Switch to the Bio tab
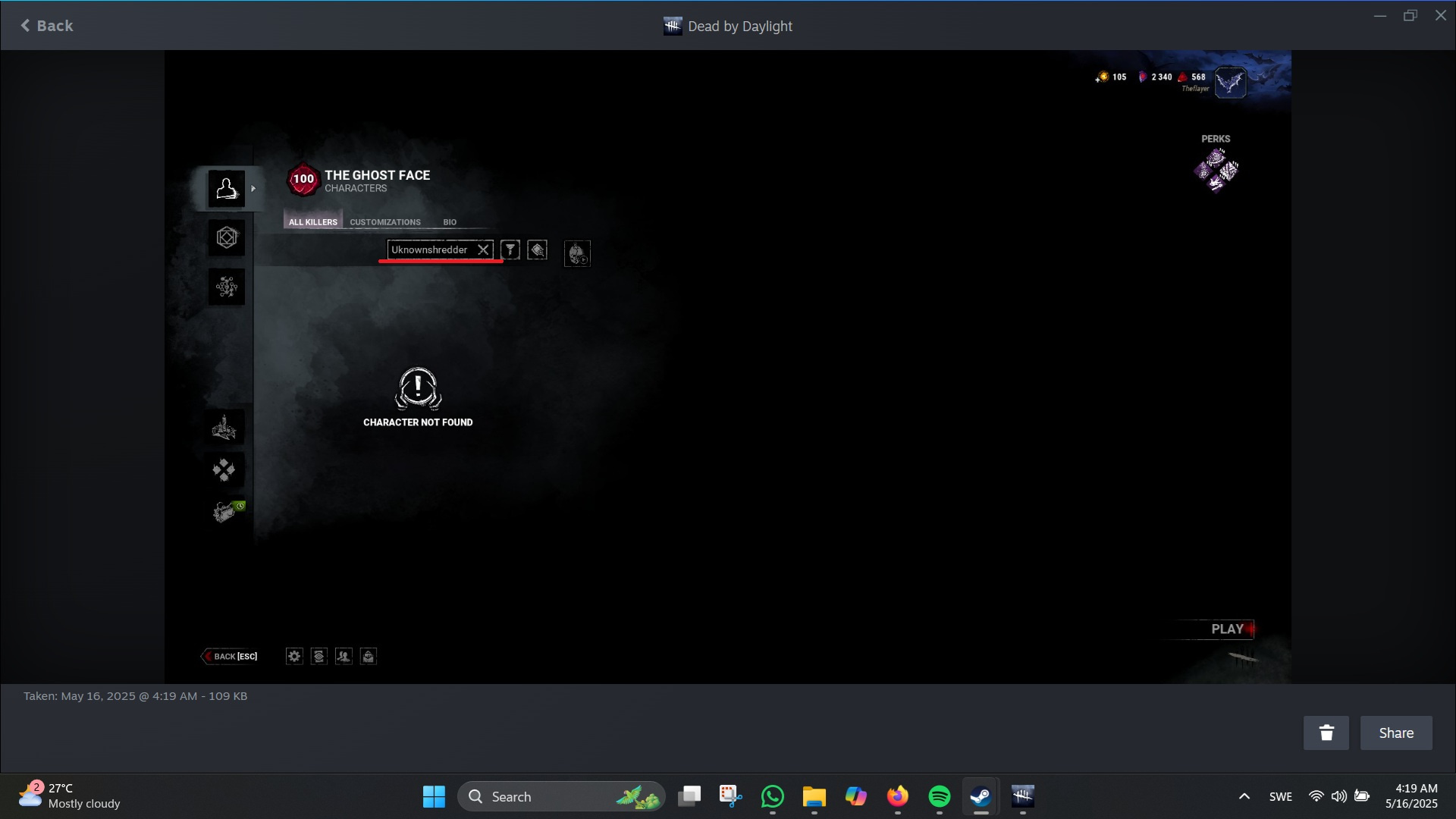This screenshot has width=1456, height=819. coord(450,222)
